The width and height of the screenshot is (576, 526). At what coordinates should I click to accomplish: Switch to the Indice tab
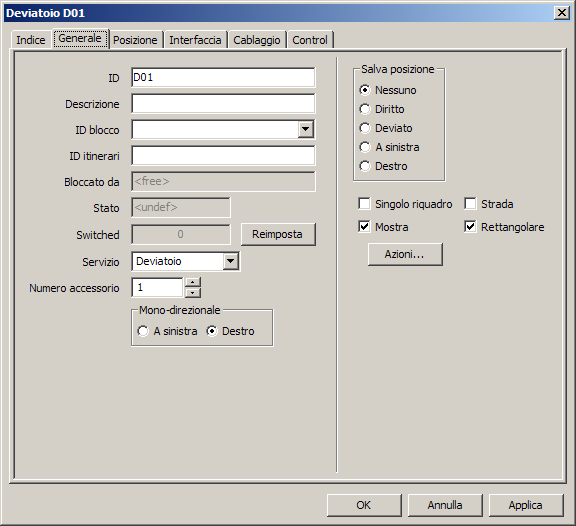point(31,40)
